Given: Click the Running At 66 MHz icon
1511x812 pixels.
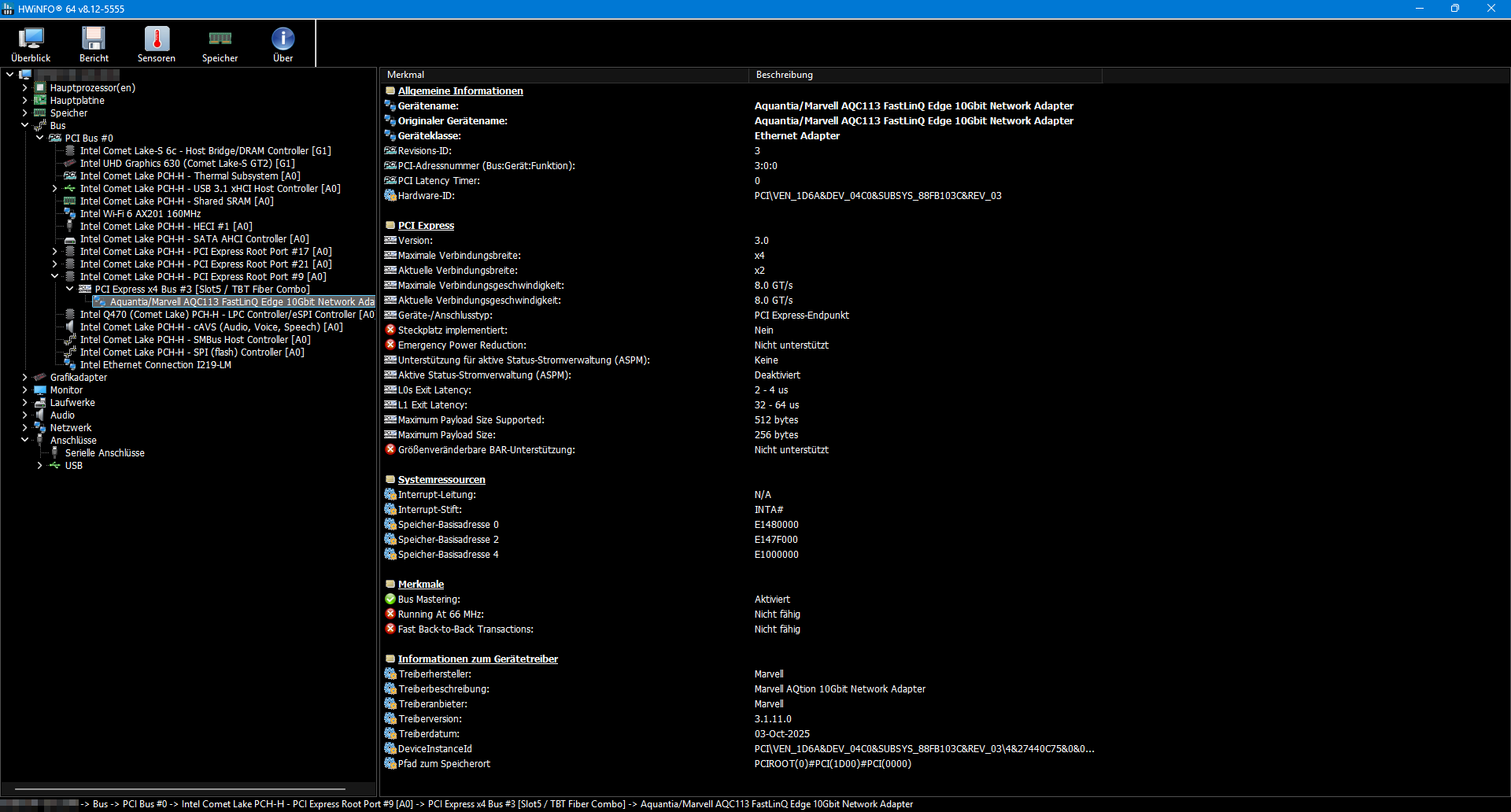Looking at the screenshot, I should coord(390,614).
